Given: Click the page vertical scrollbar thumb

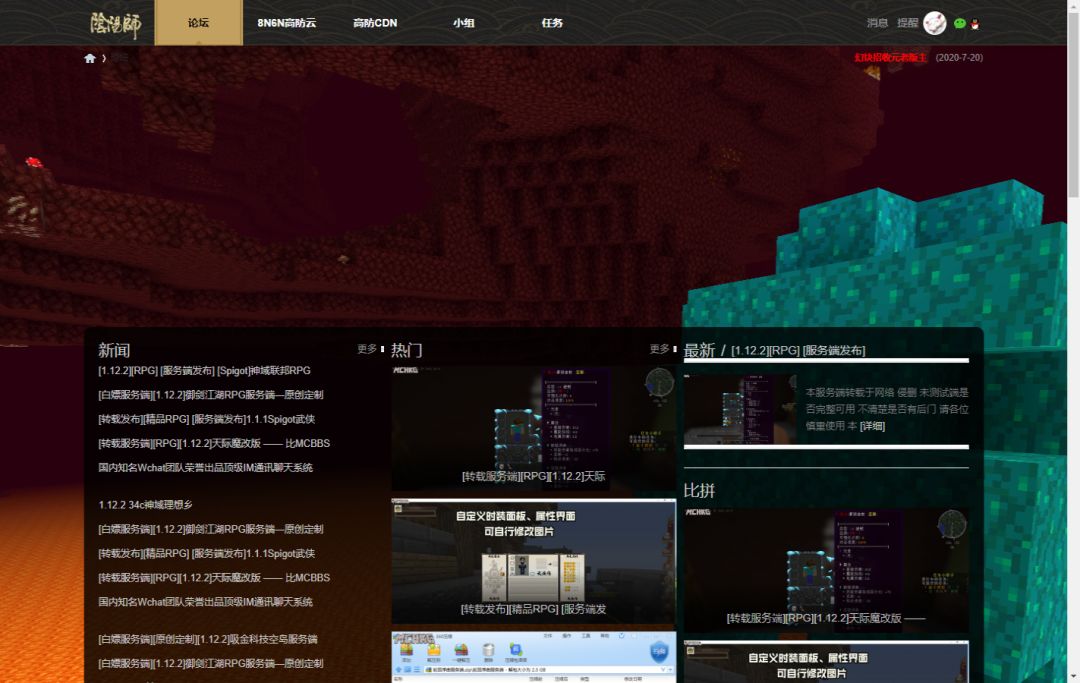Looking at the screenshot, I should [x=1073, y=103].
